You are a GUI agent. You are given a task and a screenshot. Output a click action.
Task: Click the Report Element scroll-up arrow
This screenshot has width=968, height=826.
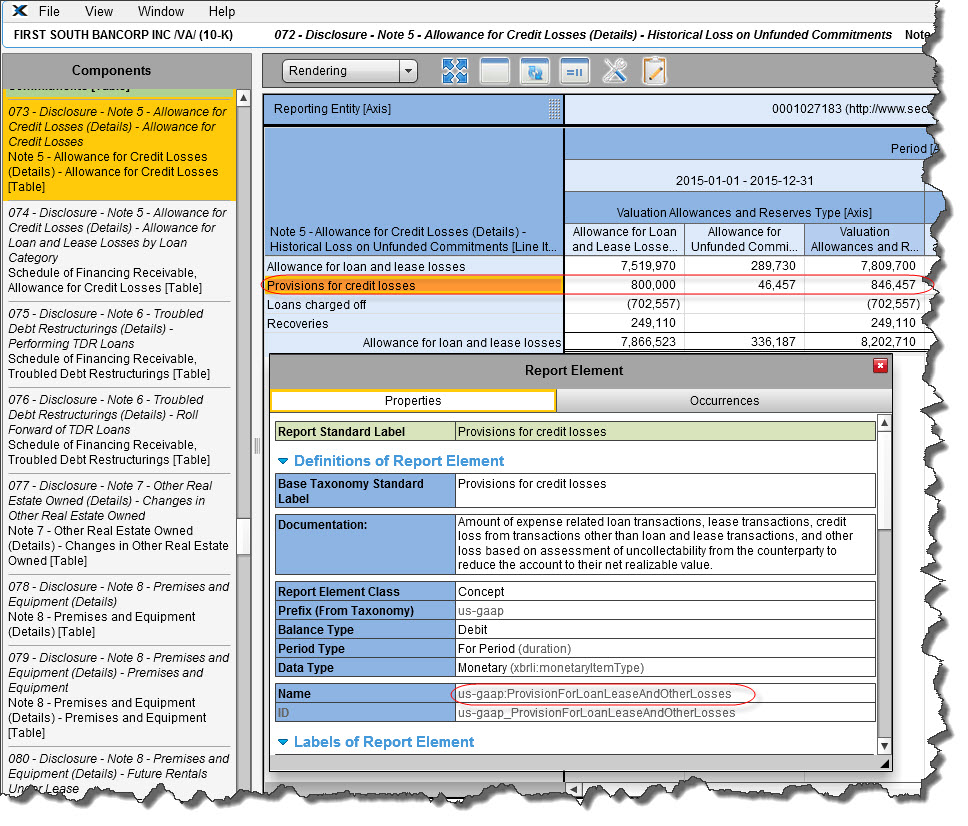tap(884, 423)
